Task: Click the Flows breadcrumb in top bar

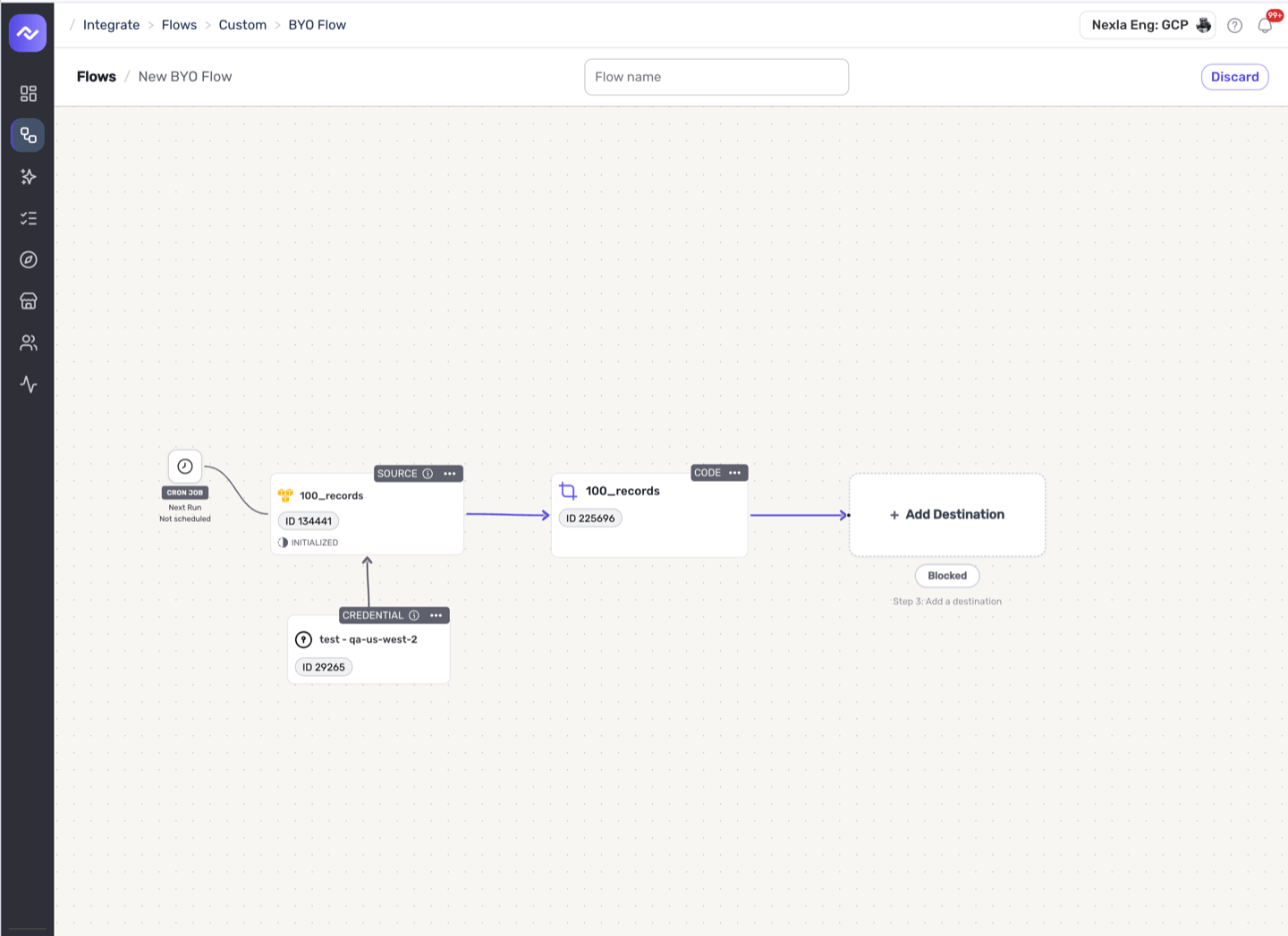Action: (x=179, y=25)
